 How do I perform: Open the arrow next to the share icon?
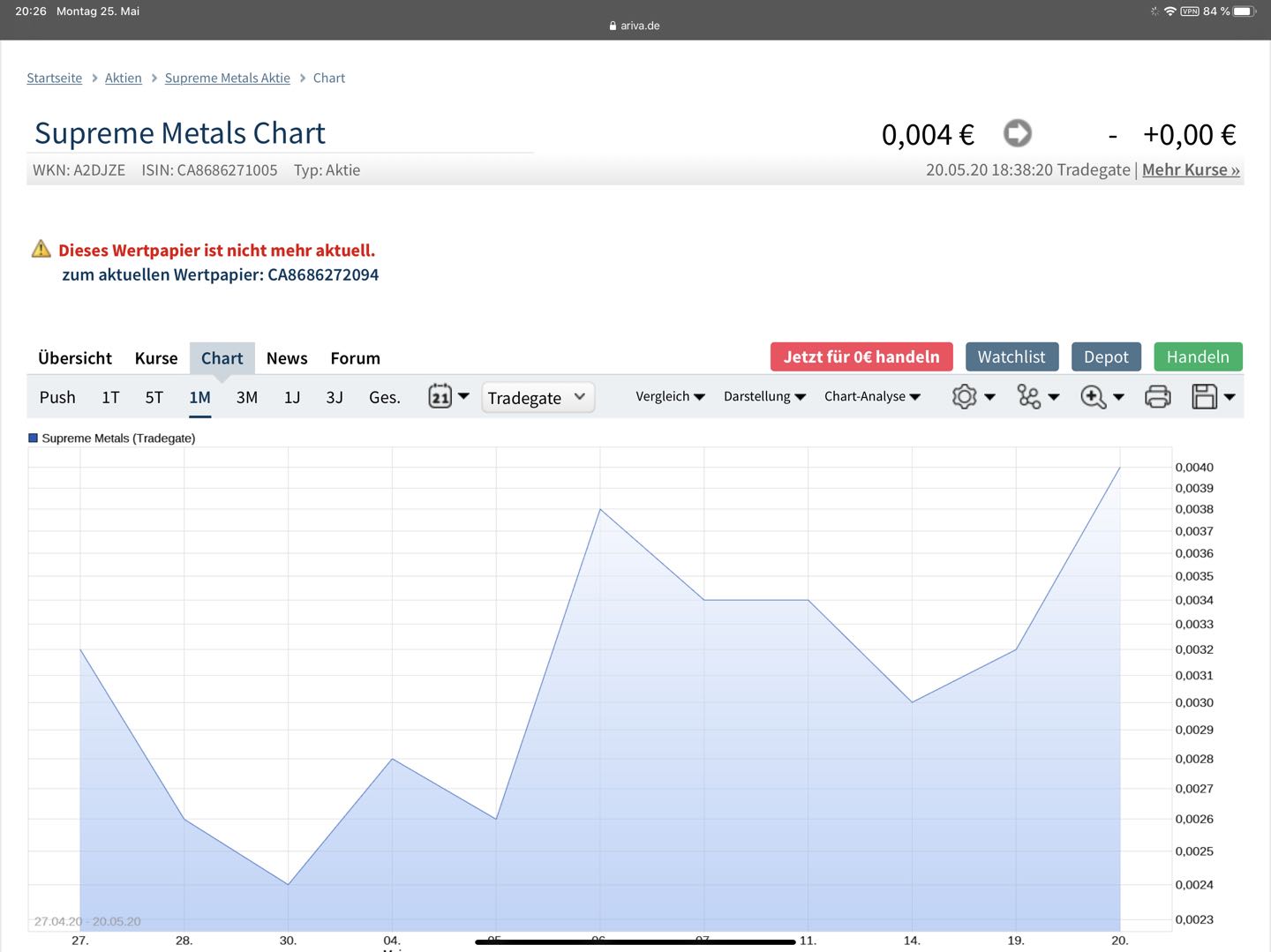click(x=1053, y=397)
